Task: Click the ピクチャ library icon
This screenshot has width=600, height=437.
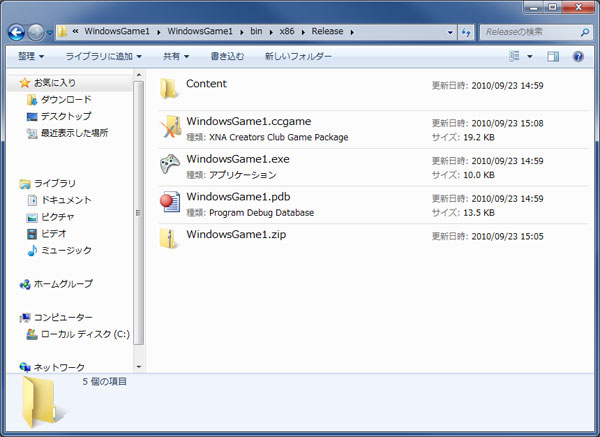Action: coord(32,217)
